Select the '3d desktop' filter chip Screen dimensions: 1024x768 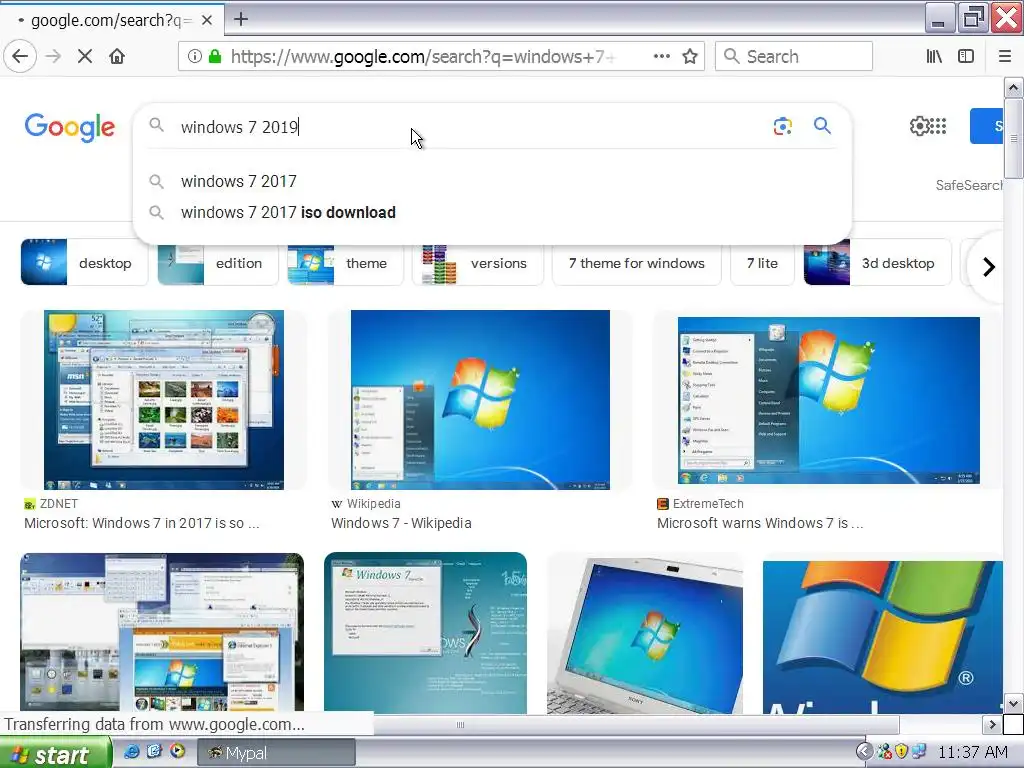(x=877, y=263)
